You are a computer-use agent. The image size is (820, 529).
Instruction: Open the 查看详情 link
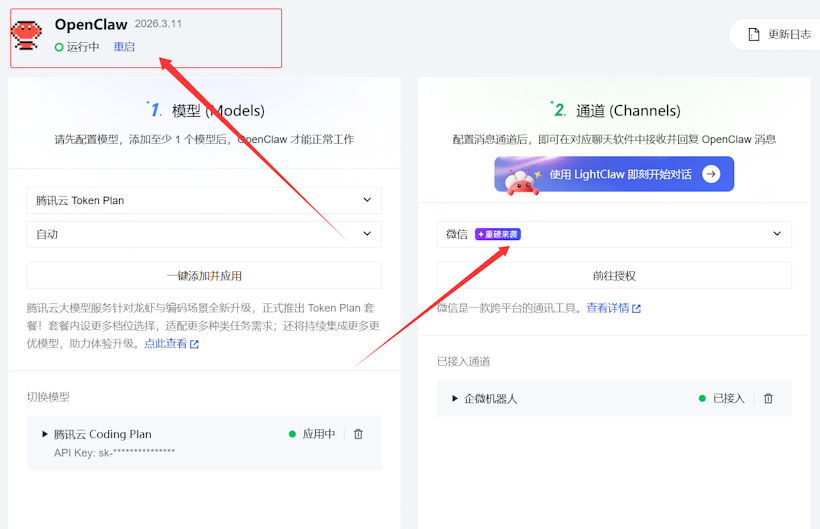(608, 308)
